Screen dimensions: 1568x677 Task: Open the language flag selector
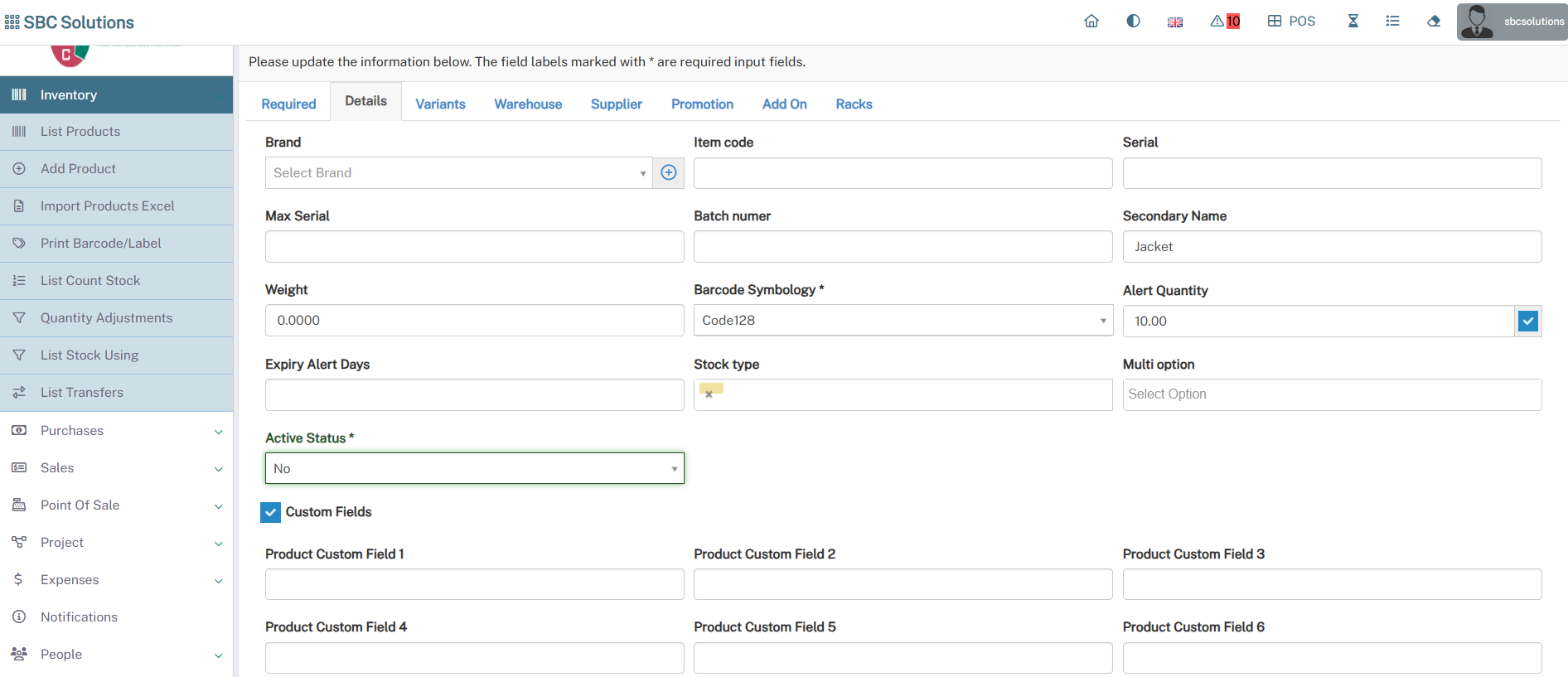click(1174, 22)
